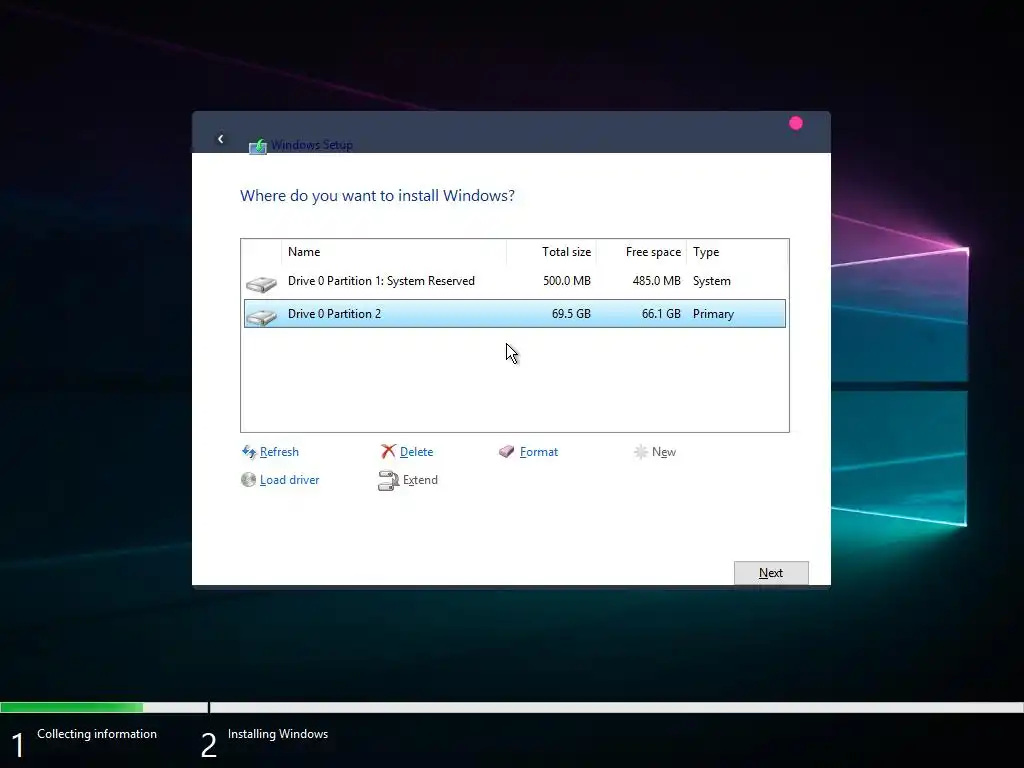Select Drive 0 Partition 1: System Reserved
Viewport: 1024px width, 768px height.
[515, 281]
